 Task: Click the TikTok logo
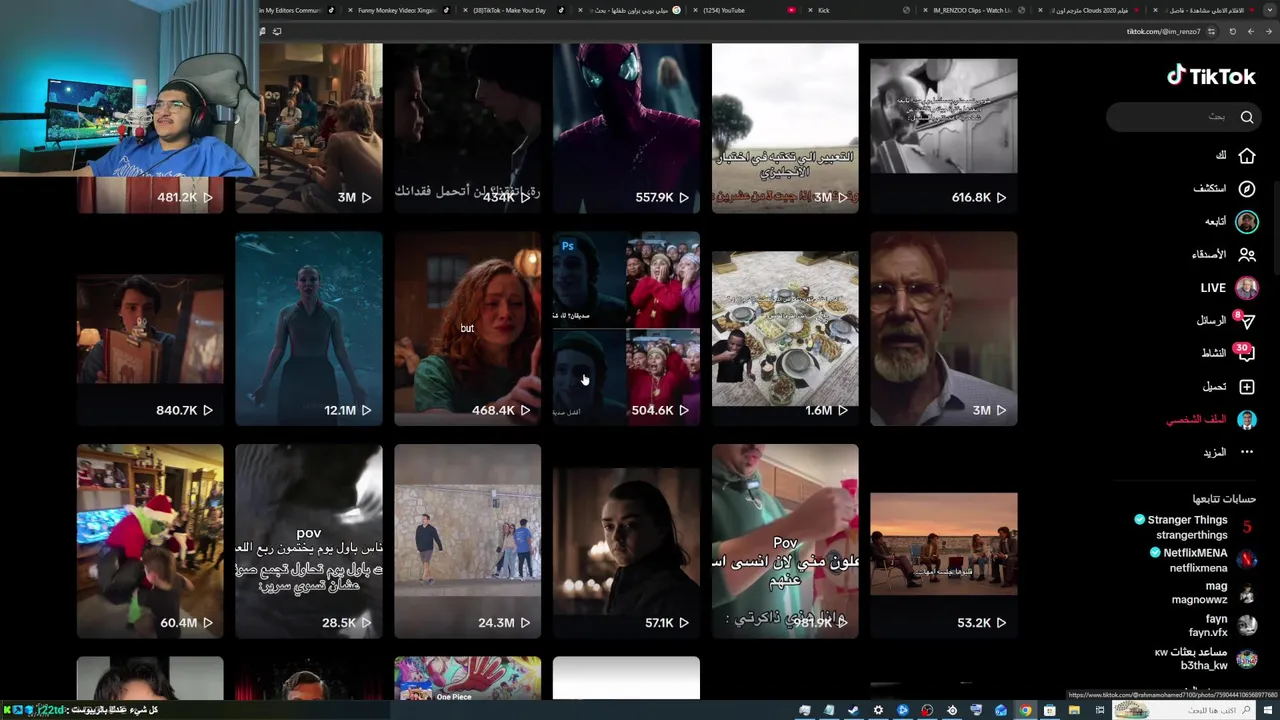click(1211, 76)
